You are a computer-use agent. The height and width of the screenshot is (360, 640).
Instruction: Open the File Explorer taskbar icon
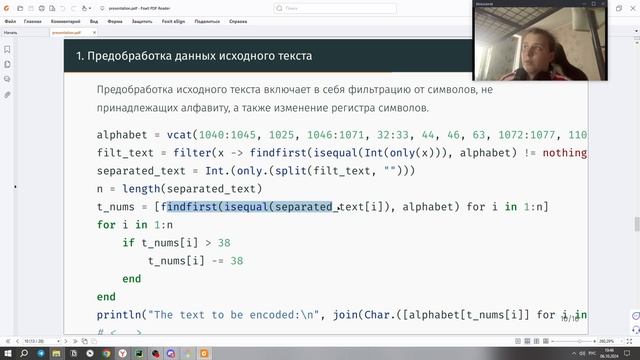pyautogui.click(x=56, y=353)
